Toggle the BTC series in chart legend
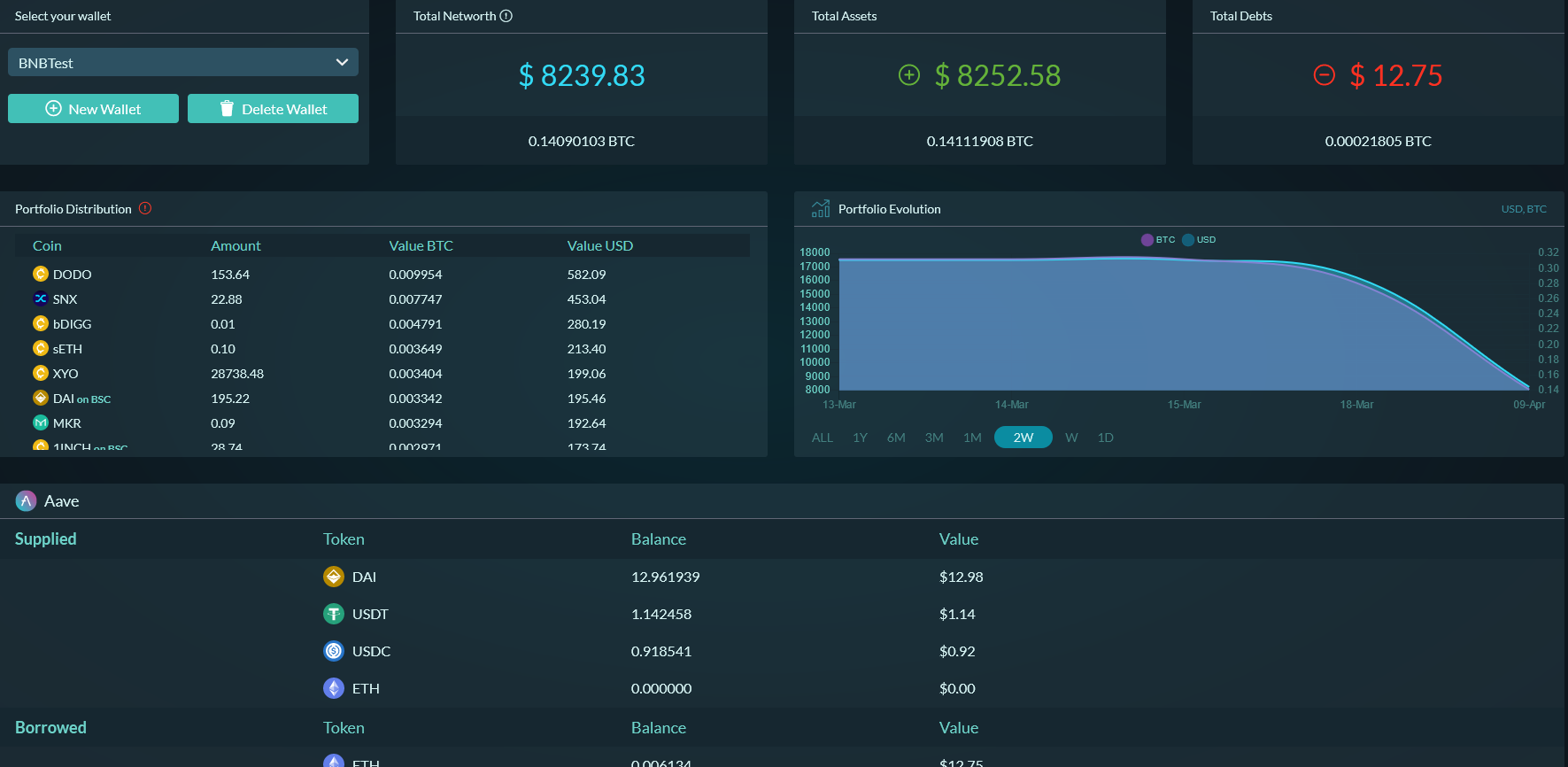Screen dimensions: 1568x767 [x=1158, y=240]
